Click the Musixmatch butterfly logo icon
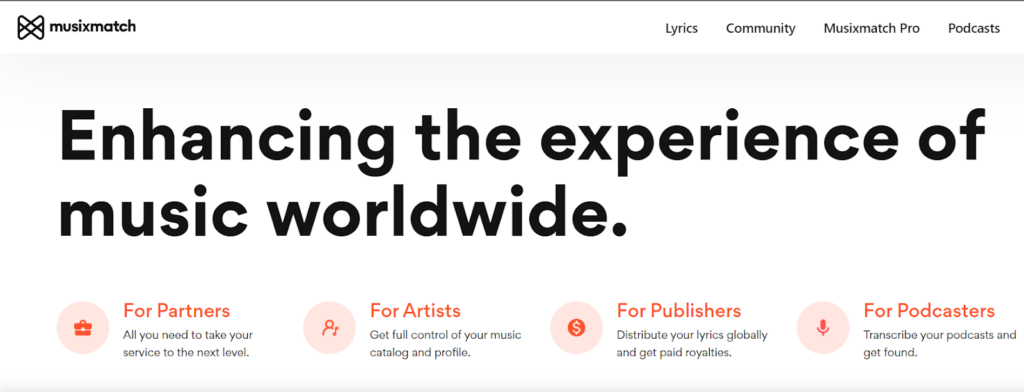The width and height of the screenshot is (1024, 392). (x=31, y=27)
